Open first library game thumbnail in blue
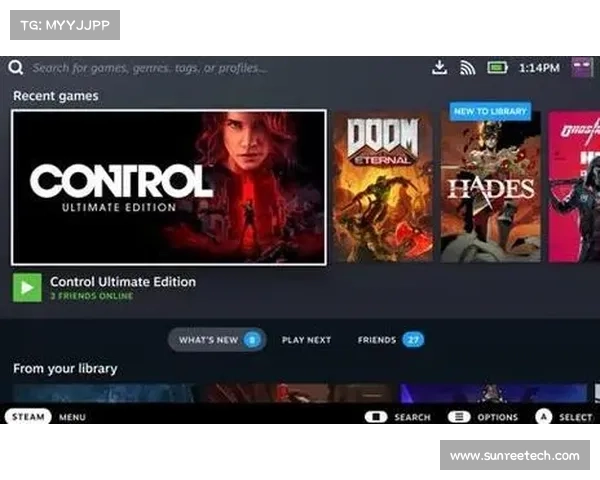This screenshot has height=480, width=600. click(104, 393)
